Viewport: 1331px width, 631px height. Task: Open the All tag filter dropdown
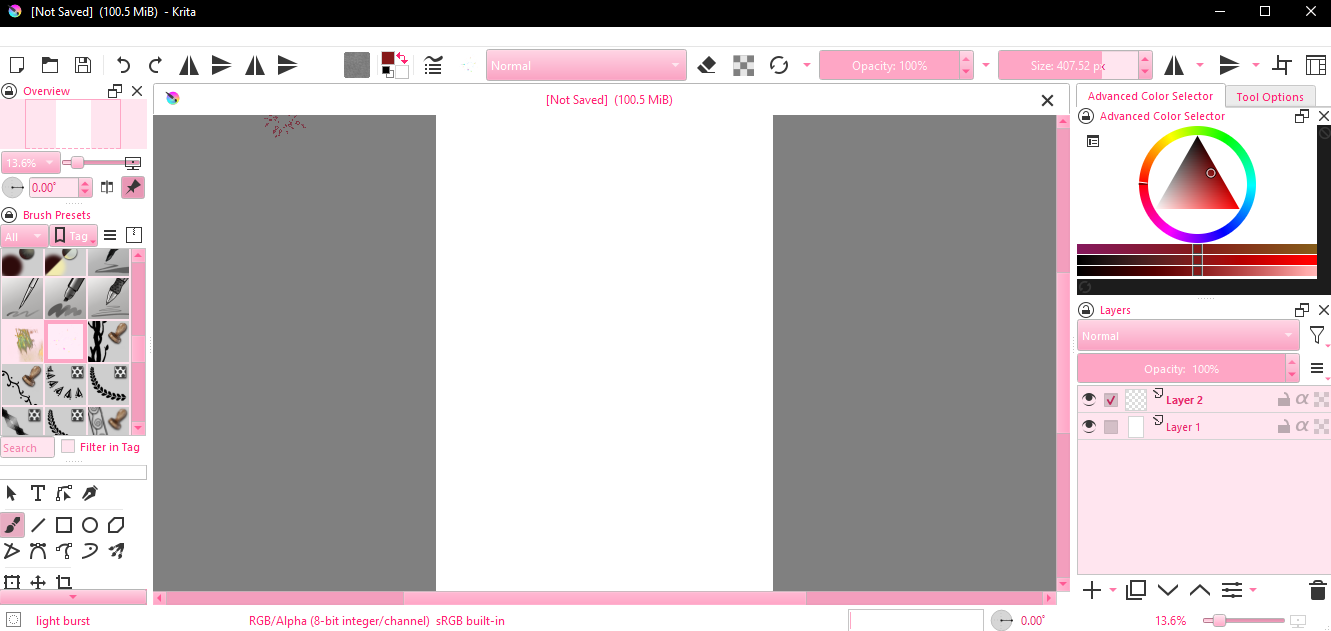point(24,237)
